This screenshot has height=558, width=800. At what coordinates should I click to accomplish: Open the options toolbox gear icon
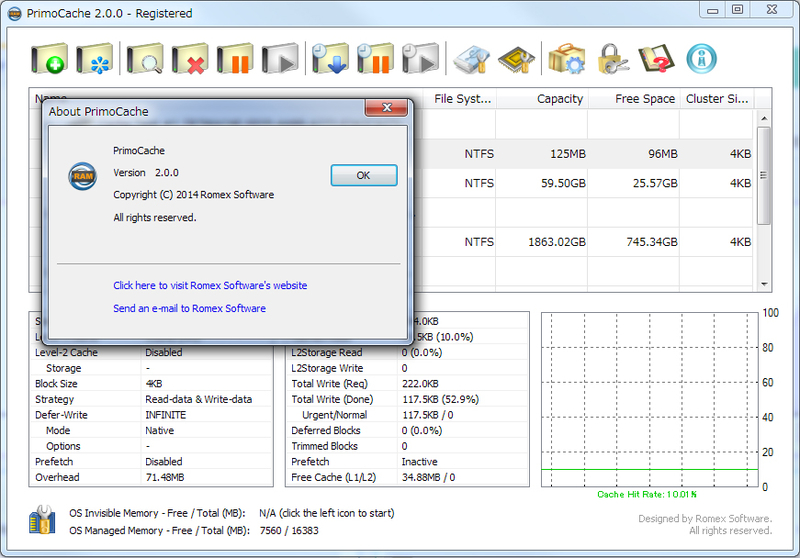566,59
